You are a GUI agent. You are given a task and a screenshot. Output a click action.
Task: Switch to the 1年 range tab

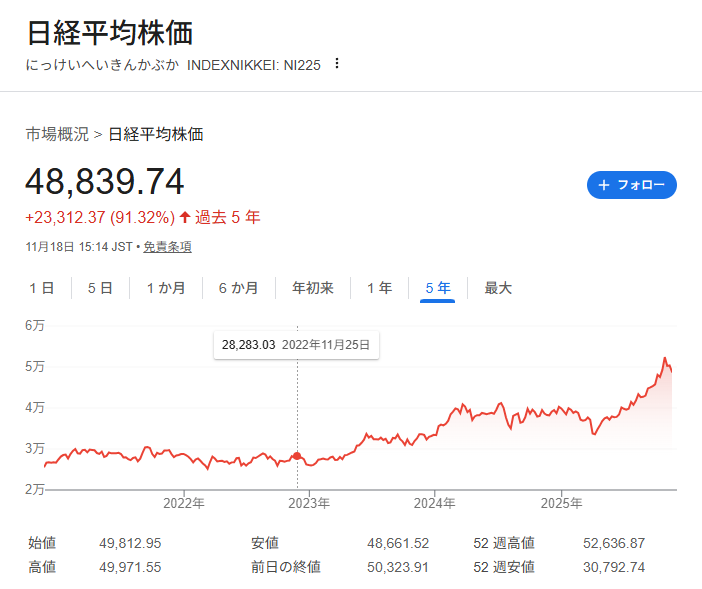pos(379,288)
